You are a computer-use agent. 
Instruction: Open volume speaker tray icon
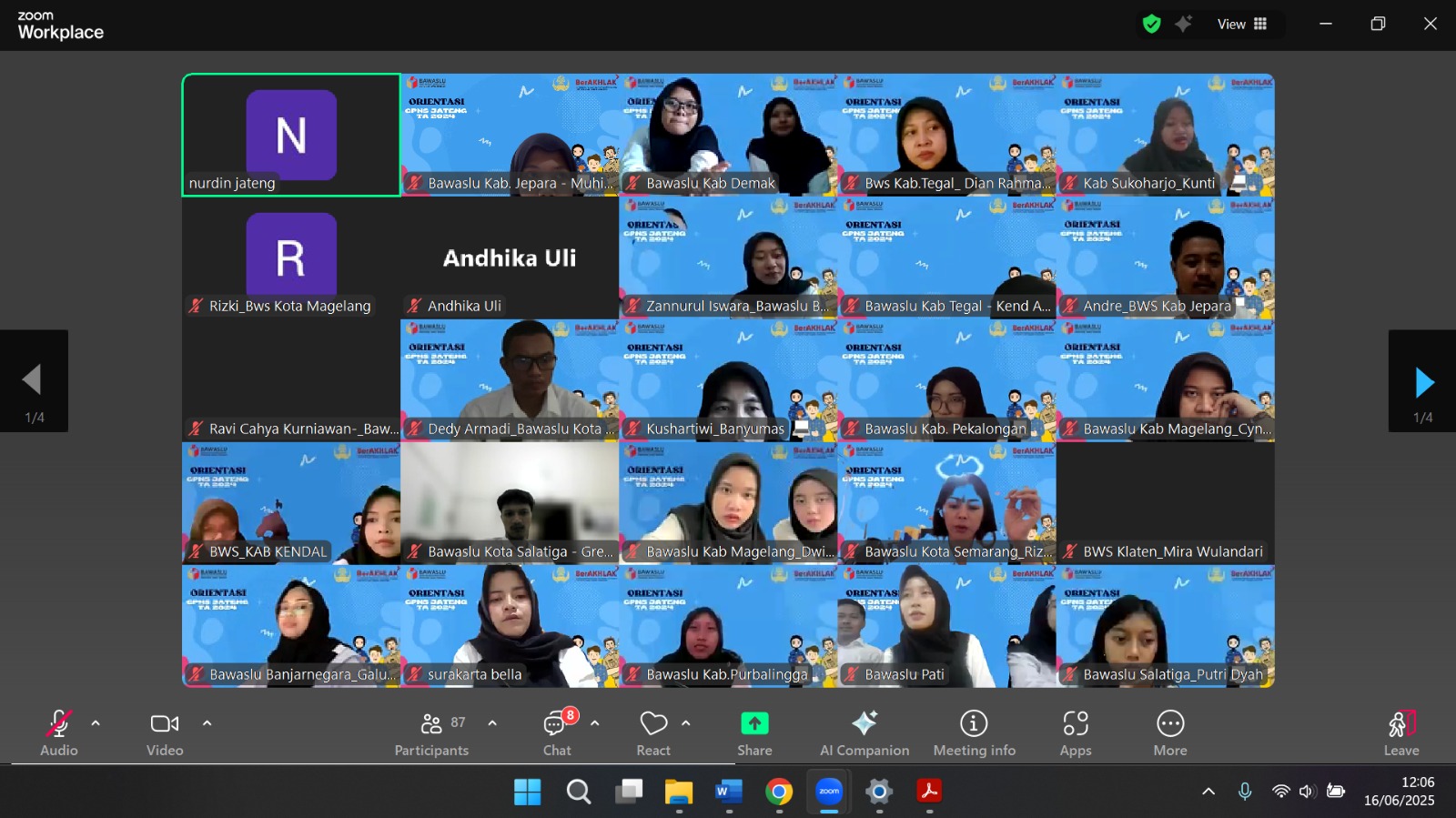pyautogui.click(x=1308, y=792)
